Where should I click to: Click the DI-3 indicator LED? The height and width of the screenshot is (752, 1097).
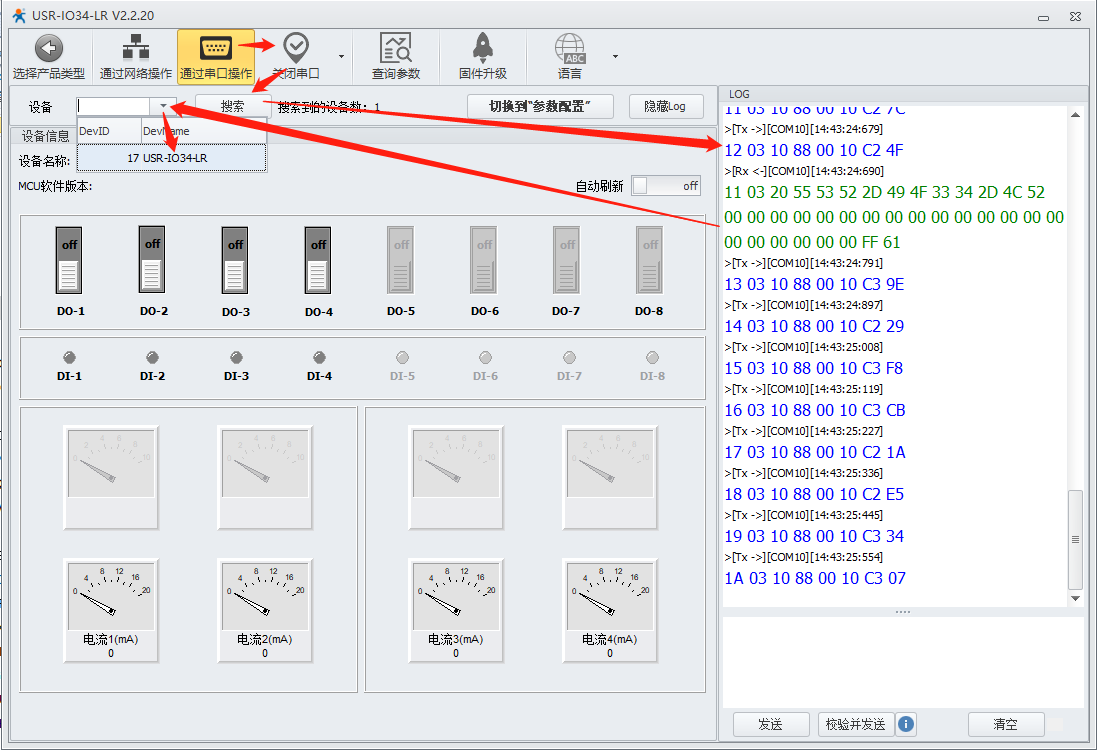coord(236,357)
